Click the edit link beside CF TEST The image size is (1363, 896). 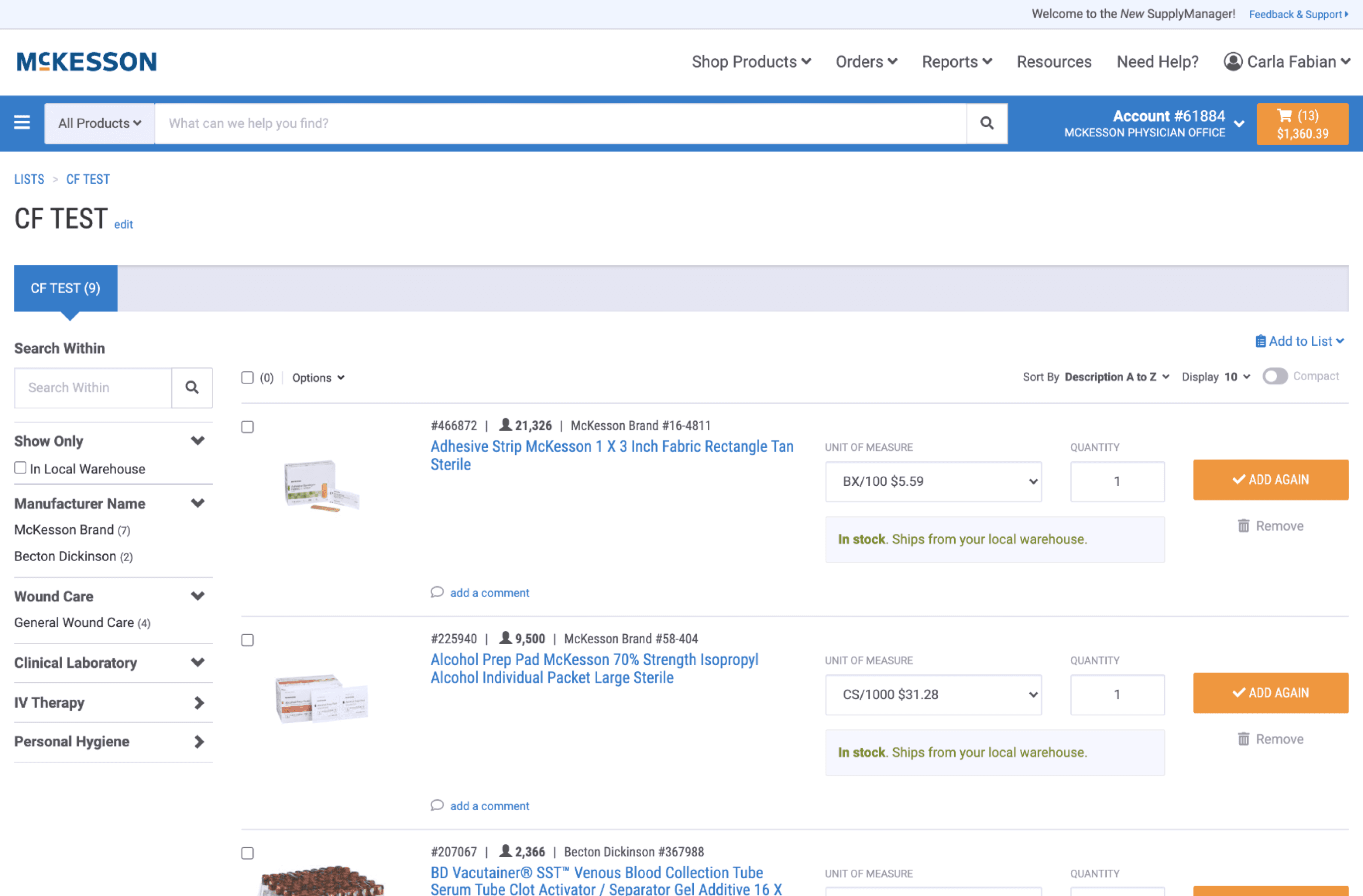tap(123, 224)
